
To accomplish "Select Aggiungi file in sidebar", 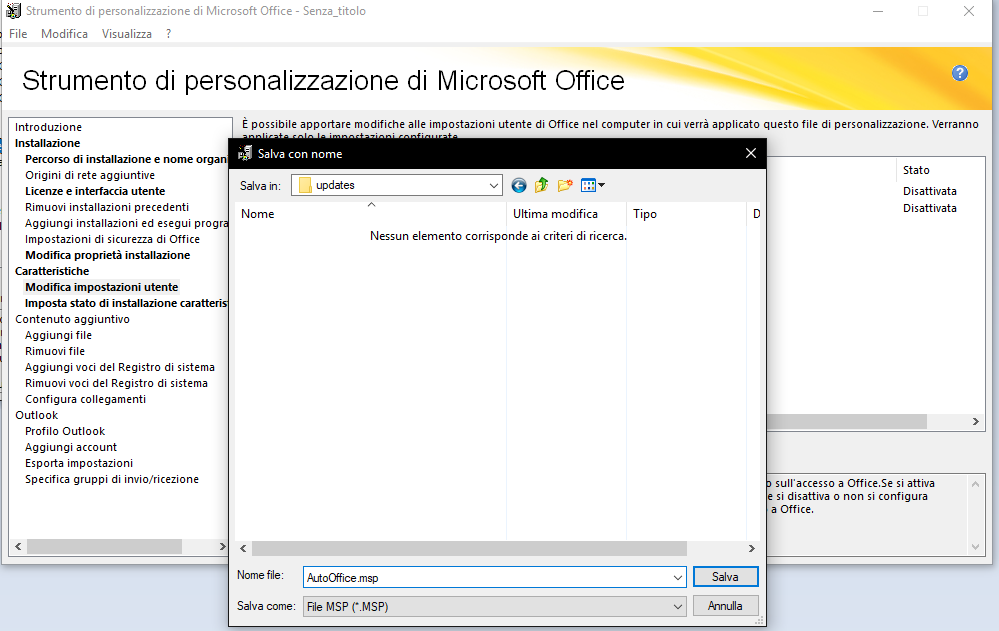I will [x=59, y=335].
